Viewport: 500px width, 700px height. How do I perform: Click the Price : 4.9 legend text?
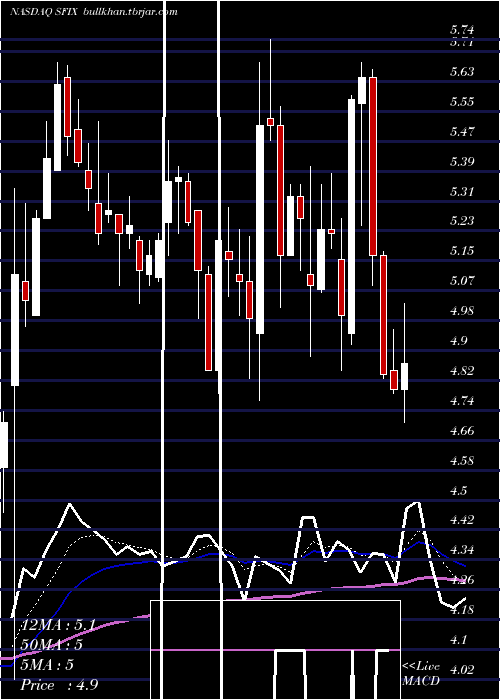pos(59,685)
